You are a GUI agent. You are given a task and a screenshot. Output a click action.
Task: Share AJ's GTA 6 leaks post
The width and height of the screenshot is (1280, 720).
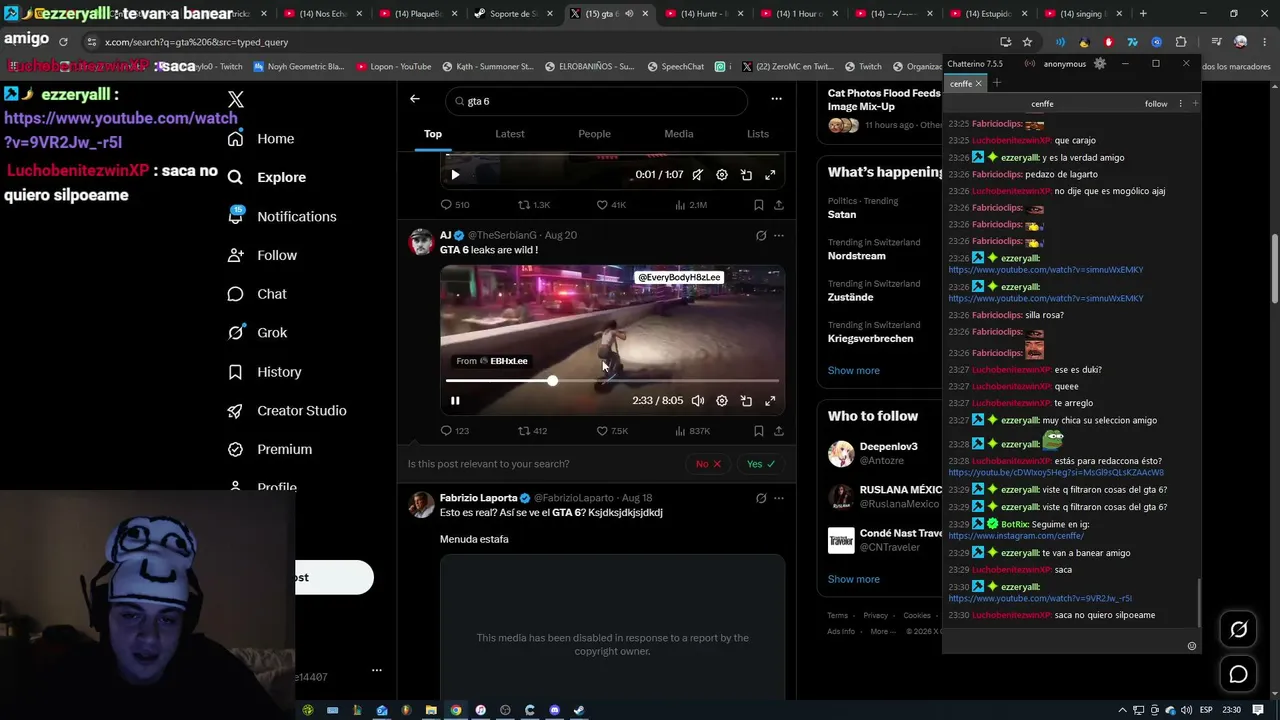point(779,431)
